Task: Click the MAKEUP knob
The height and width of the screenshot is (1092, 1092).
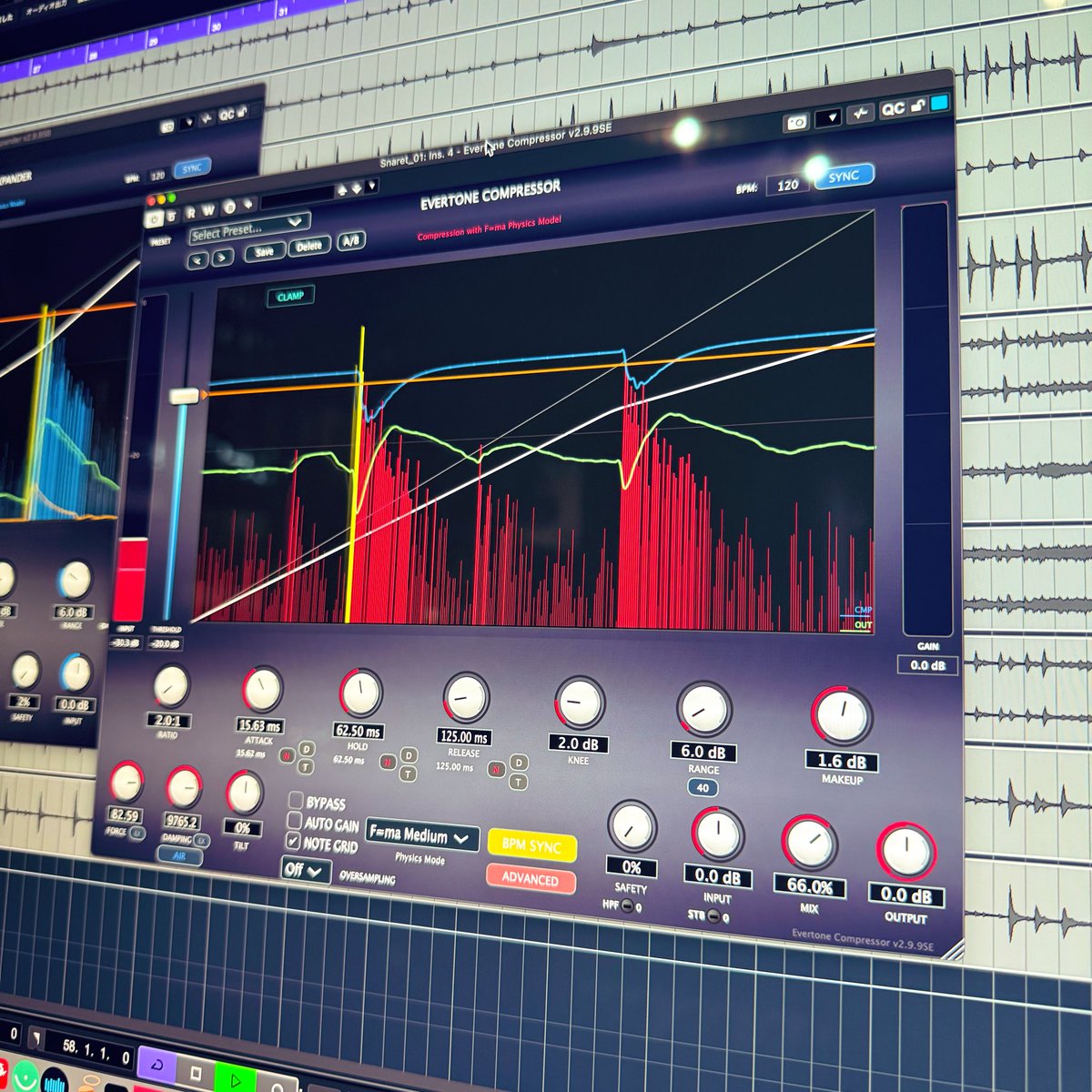Action: 842,715
